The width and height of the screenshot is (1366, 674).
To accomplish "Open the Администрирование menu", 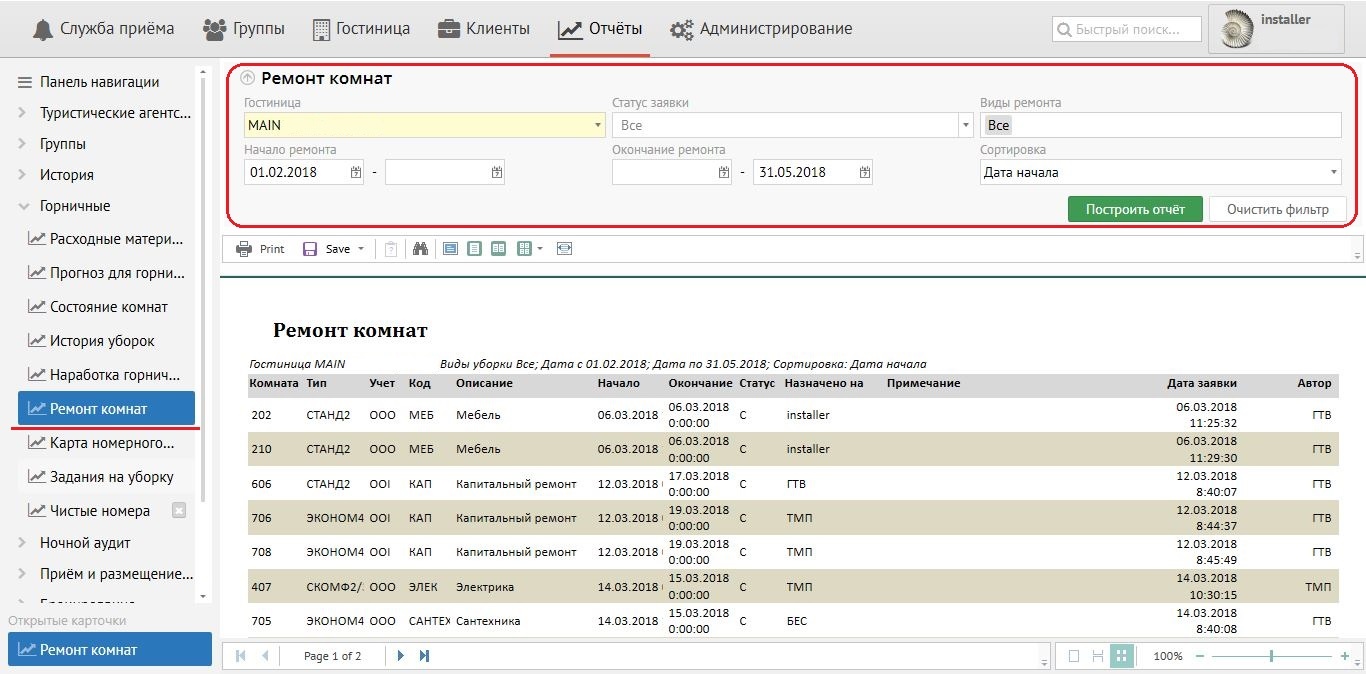I will point(761,29).
